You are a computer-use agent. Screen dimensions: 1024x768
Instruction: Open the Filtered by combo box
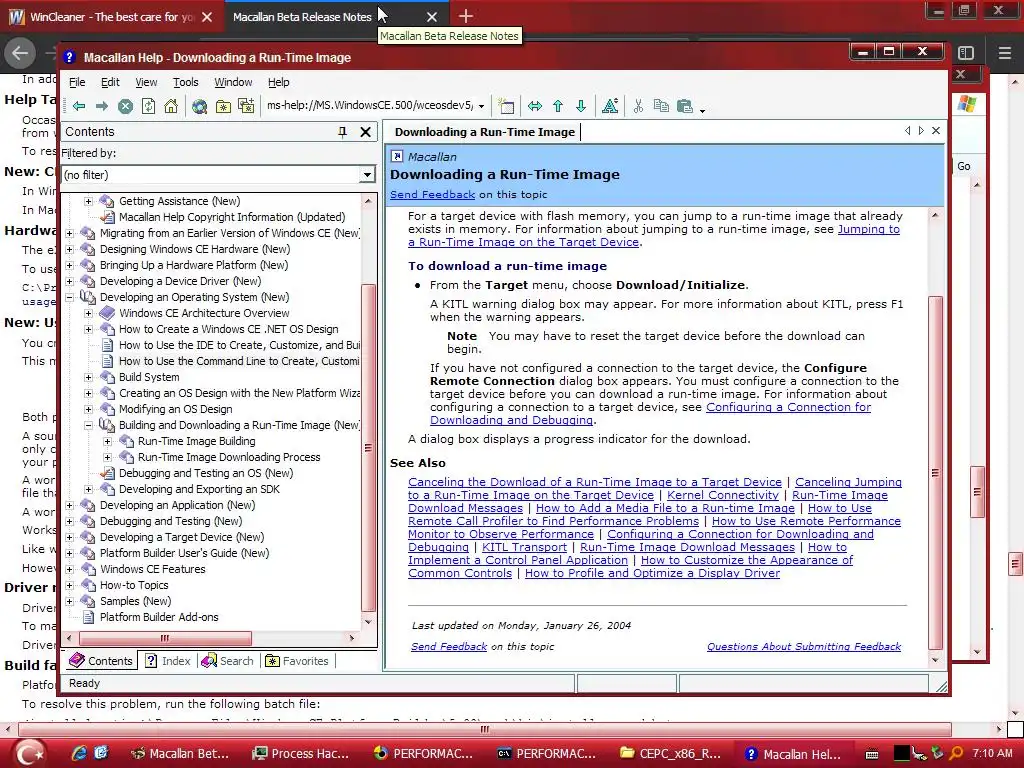click(x=218, y=174)
